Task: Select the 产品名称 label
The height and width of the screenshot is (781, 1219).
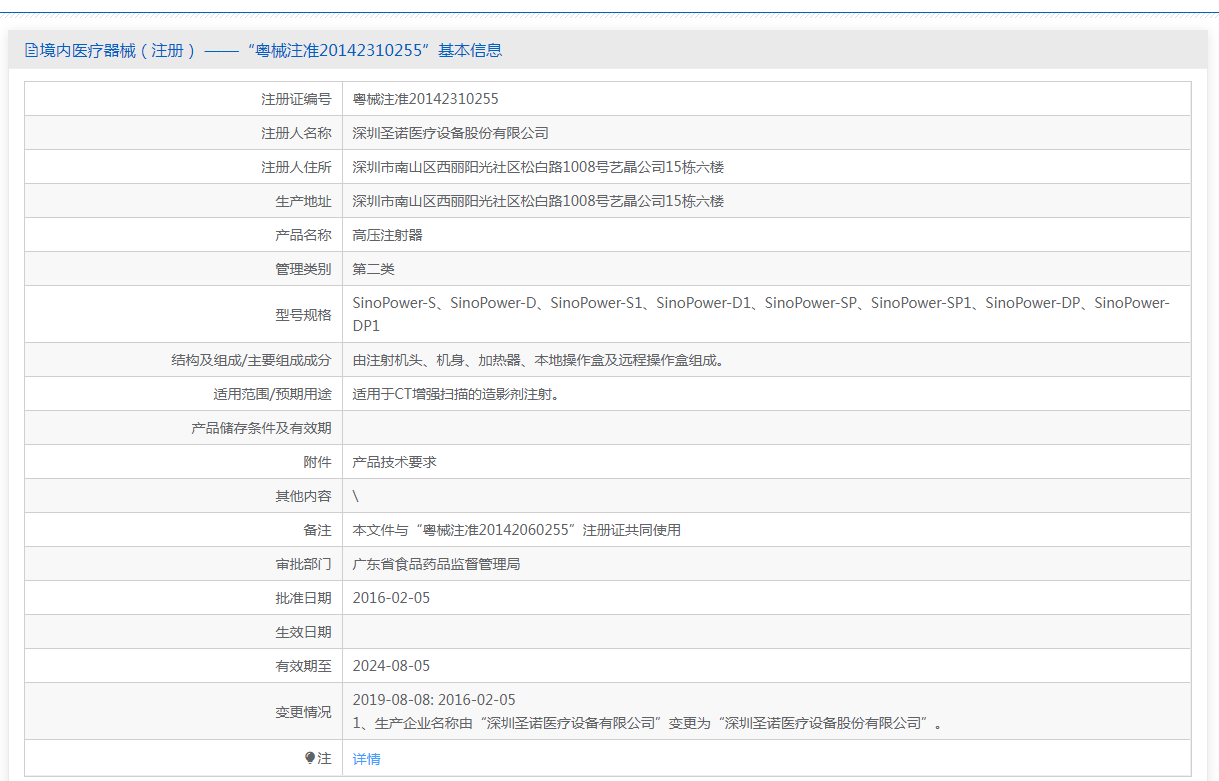Action: click(303, 235)
